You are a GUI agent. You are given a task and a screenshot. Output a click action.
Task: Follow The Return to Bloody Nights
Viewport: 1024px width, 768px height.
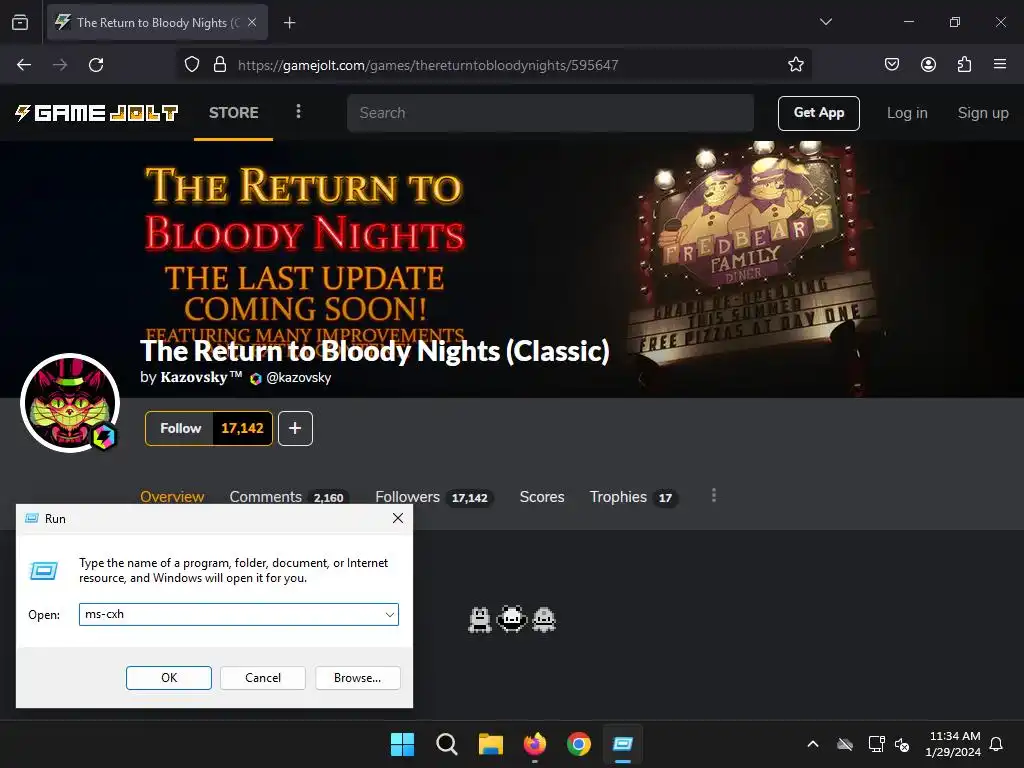click(x=180, y=428)
